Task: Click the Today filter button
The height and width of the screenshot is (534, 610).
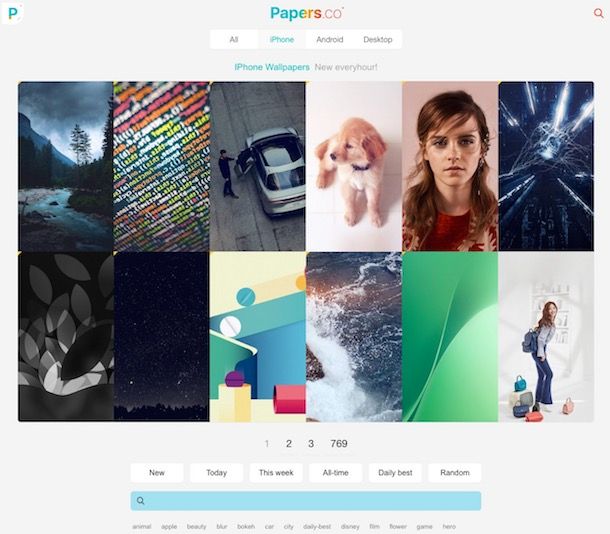Action: pos(216,473)
